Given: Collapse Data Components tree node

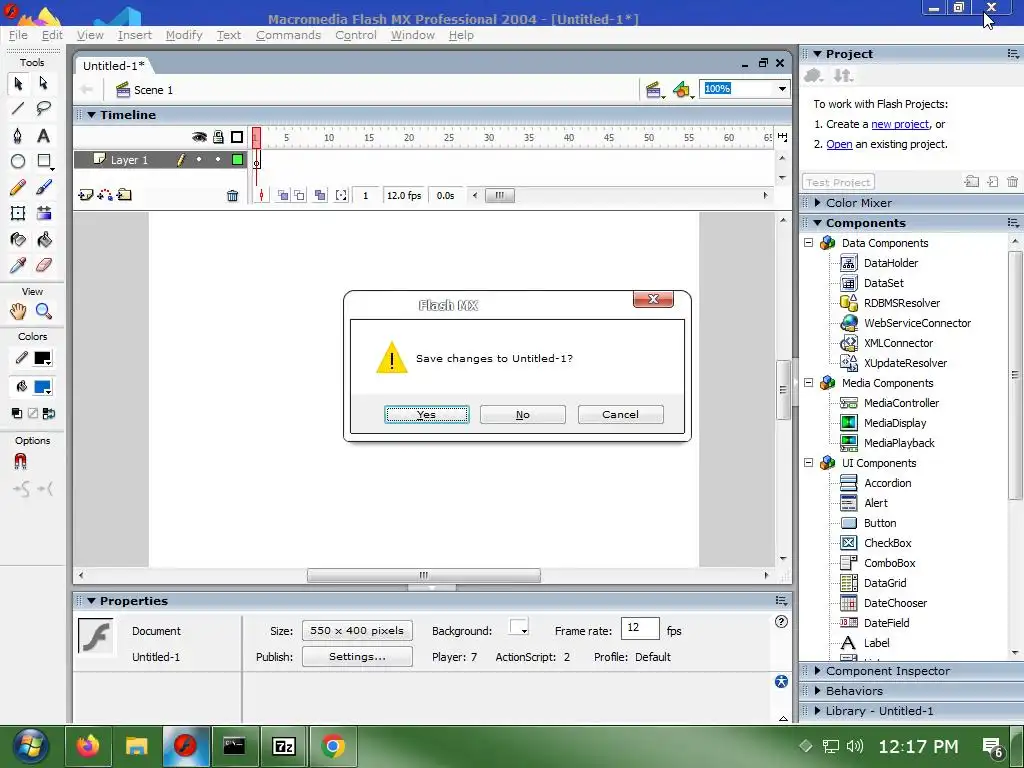Looking at the screenshot, I should pyautogui.click(x=808, y=243).
